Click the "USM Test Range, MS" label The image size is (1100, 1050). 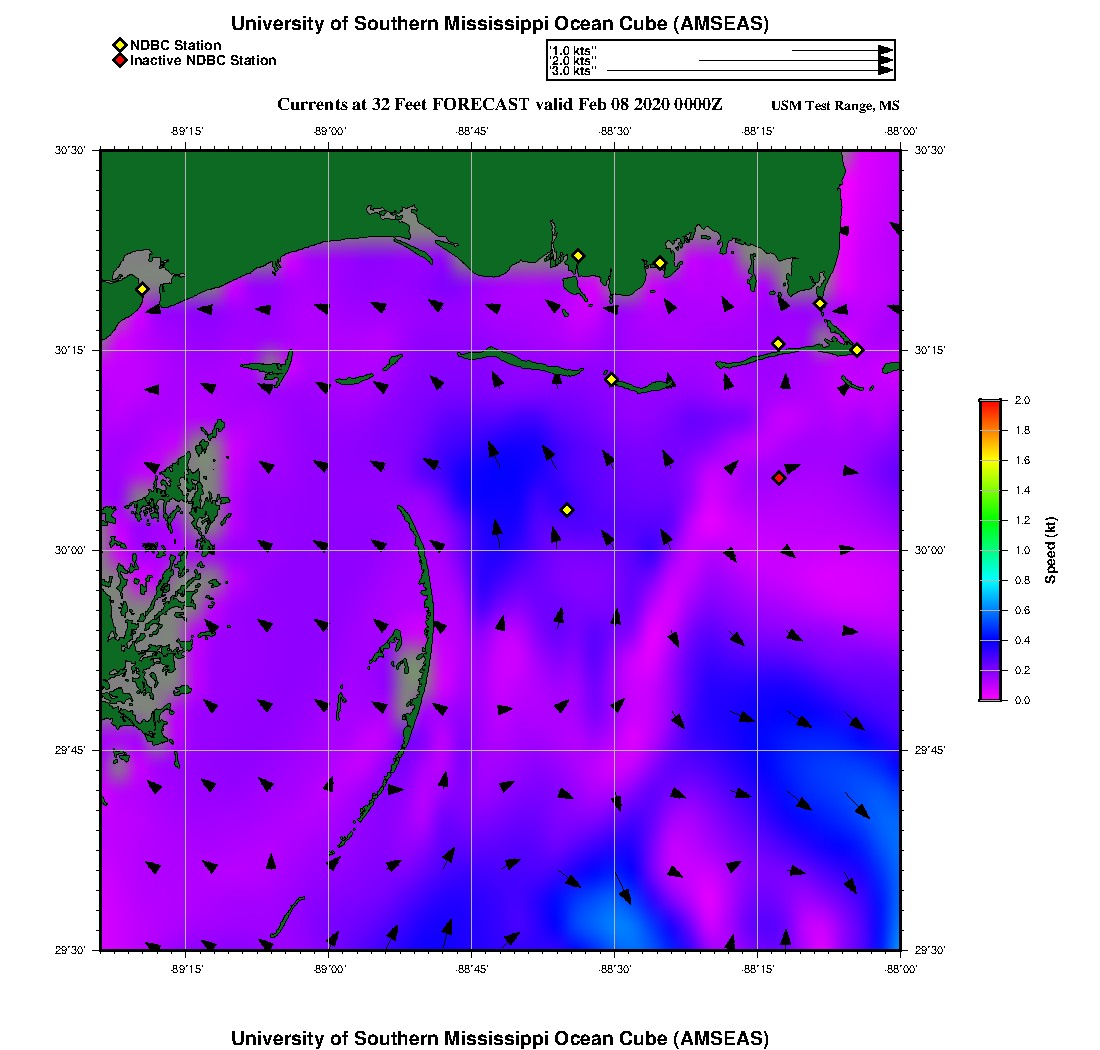[x=835, y=106]
